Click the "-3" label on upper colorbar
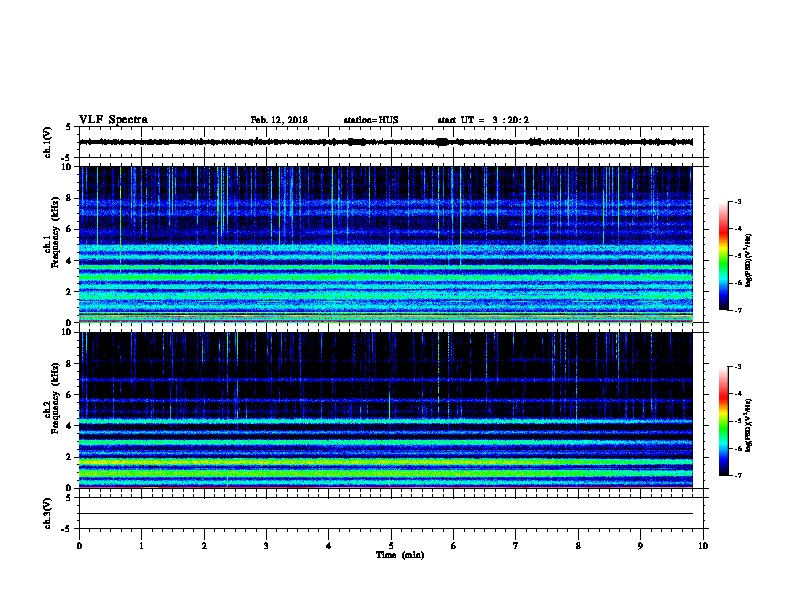Viewport: 792px width, 612px height. click(737, 201)
